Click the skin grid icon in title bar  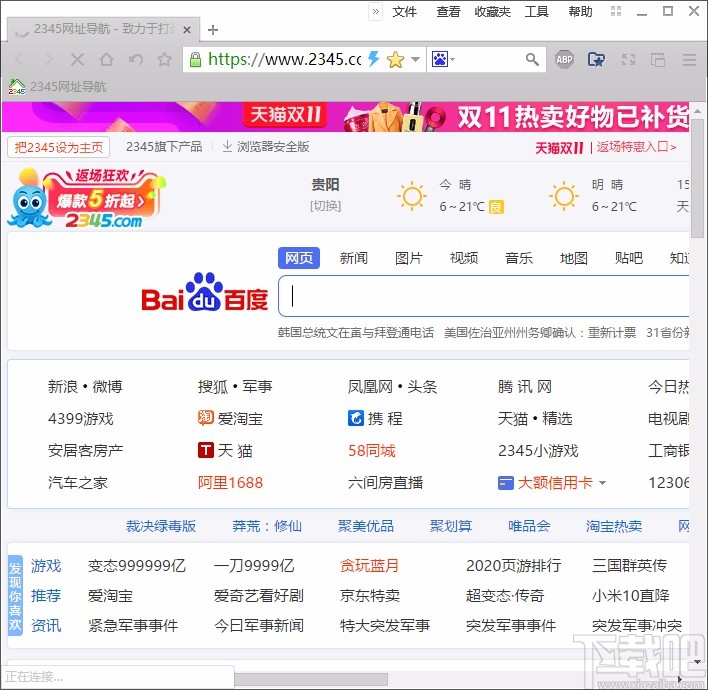pyautogui.click(x=616, y=11)
